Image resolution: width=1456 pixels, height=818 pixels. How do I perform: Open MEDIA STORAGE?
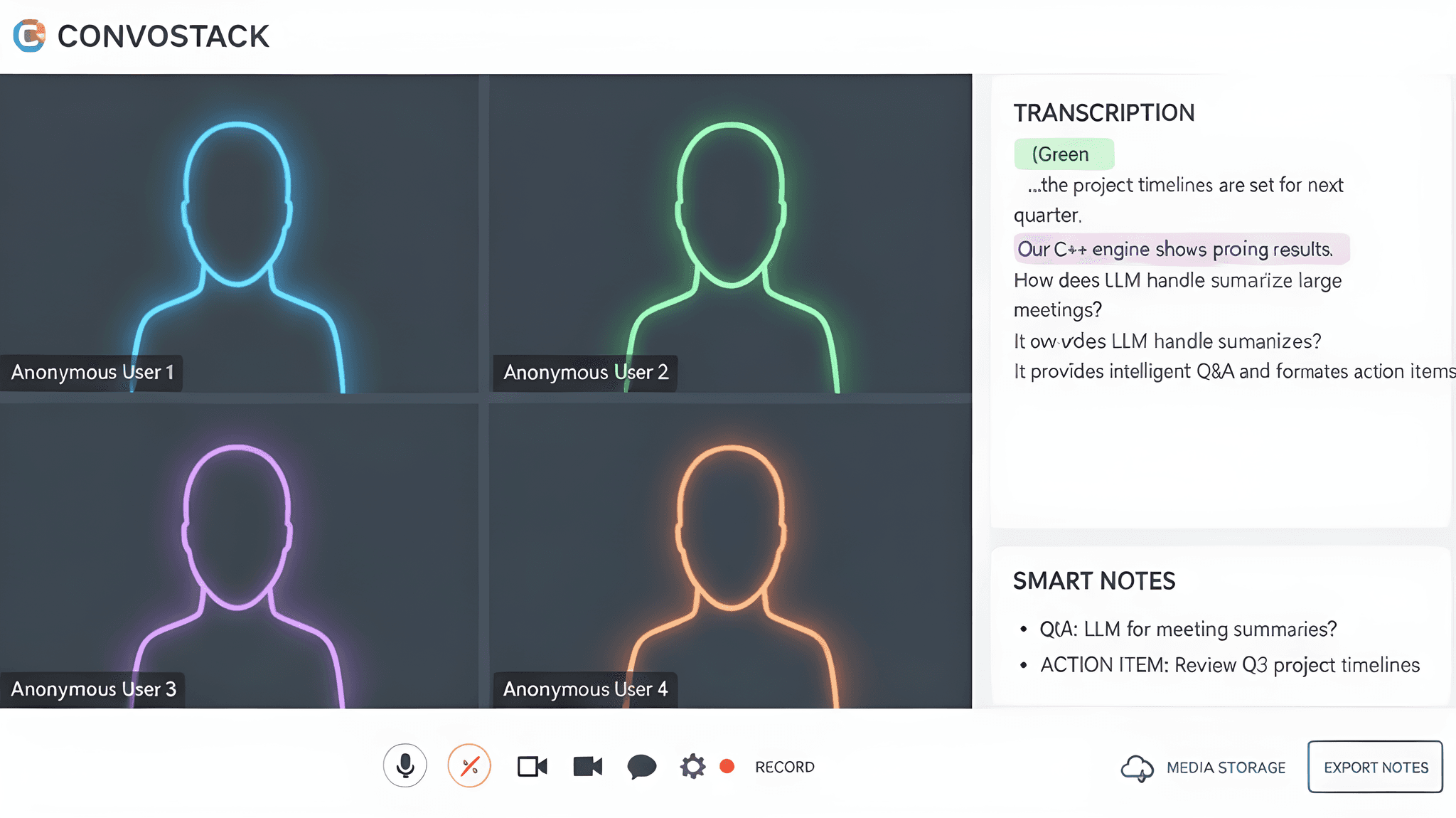tap(1226, 767)
